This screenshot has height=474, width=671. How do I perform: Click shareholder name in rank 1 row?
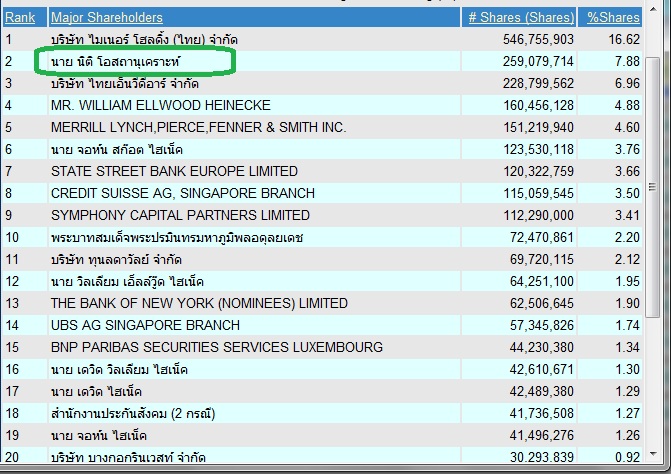[144, 40]
